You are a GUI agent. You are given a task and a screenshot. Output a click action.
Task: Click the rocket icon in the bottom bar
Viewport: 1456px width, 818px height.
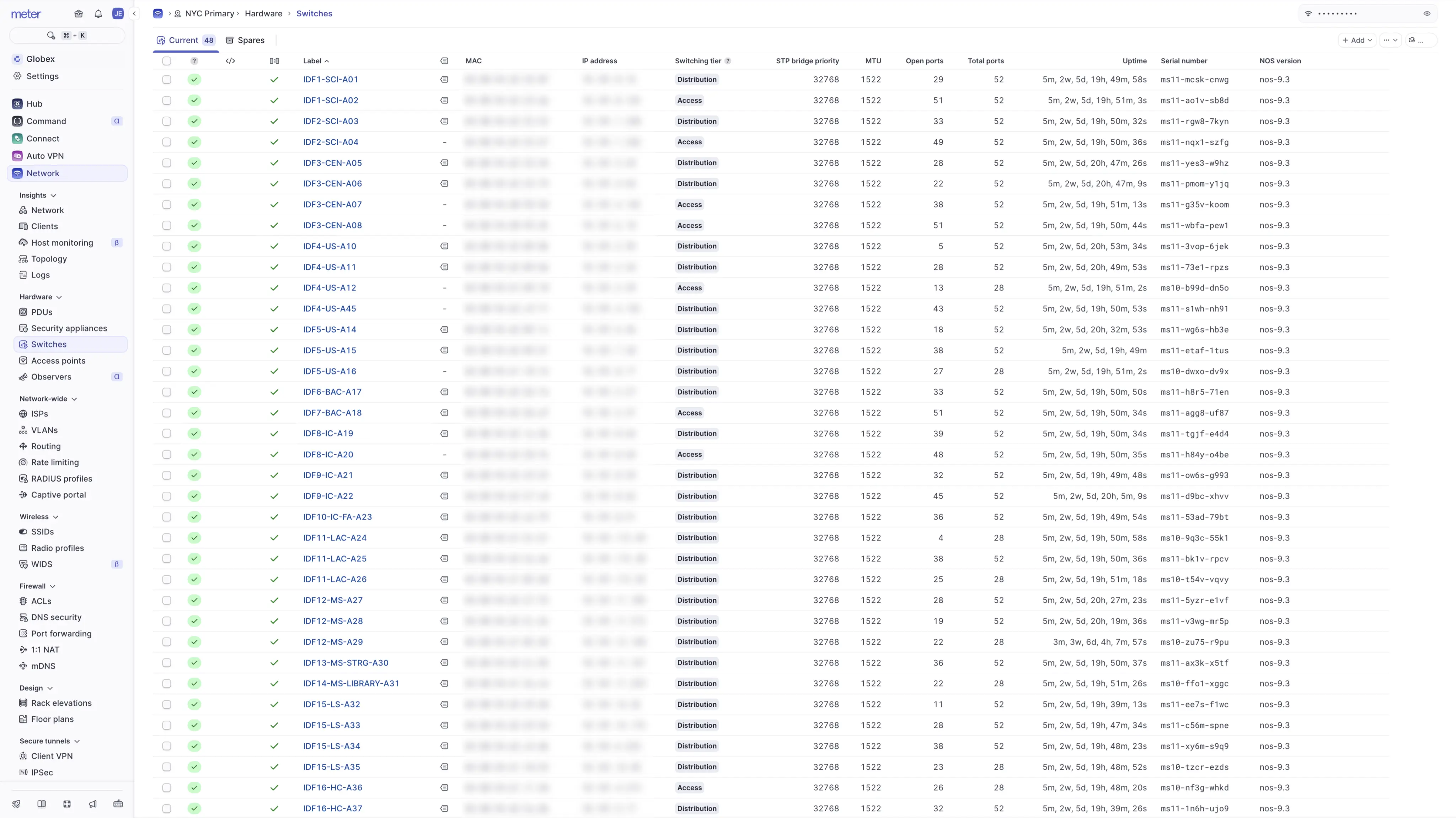click(x=16, y=804)
